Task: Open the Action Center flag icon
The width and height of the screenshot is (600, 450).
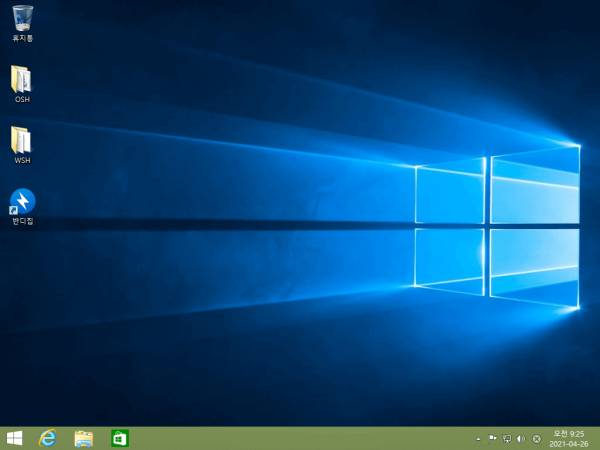Action: tap(492, 439)
